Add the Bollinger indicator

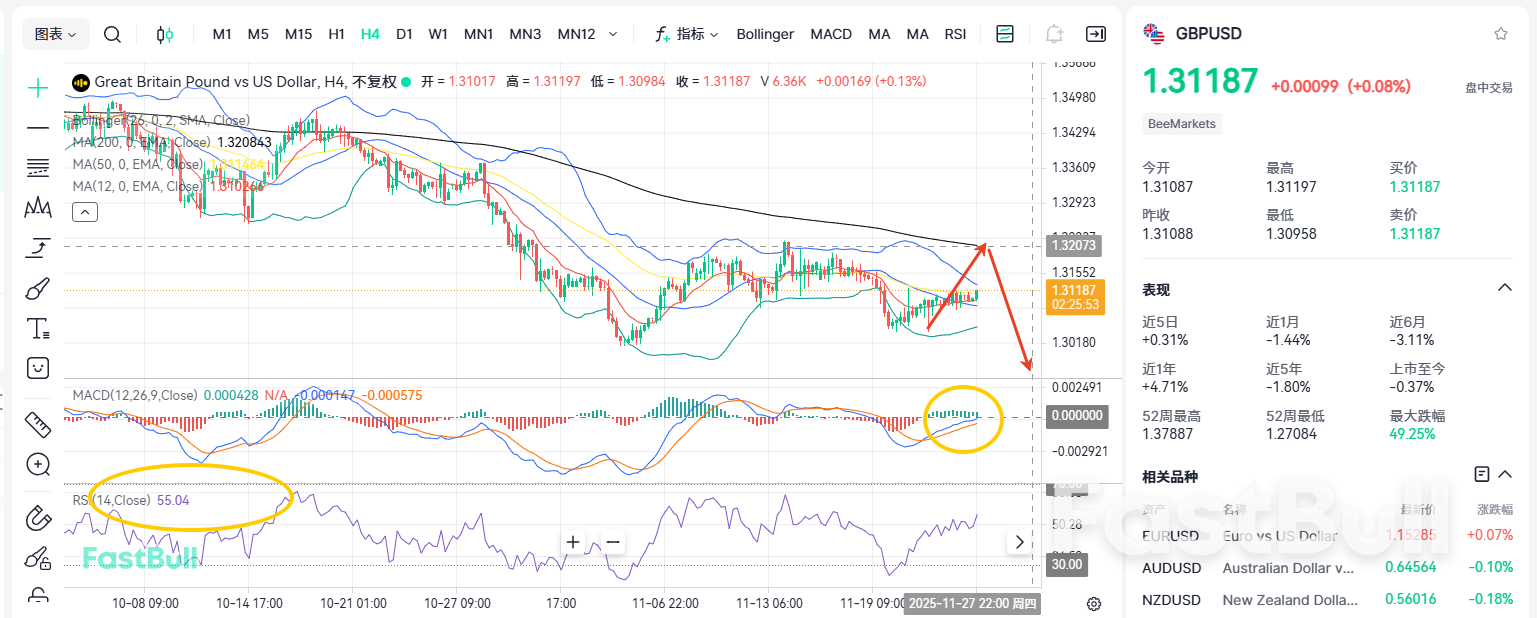click(765, 33)
